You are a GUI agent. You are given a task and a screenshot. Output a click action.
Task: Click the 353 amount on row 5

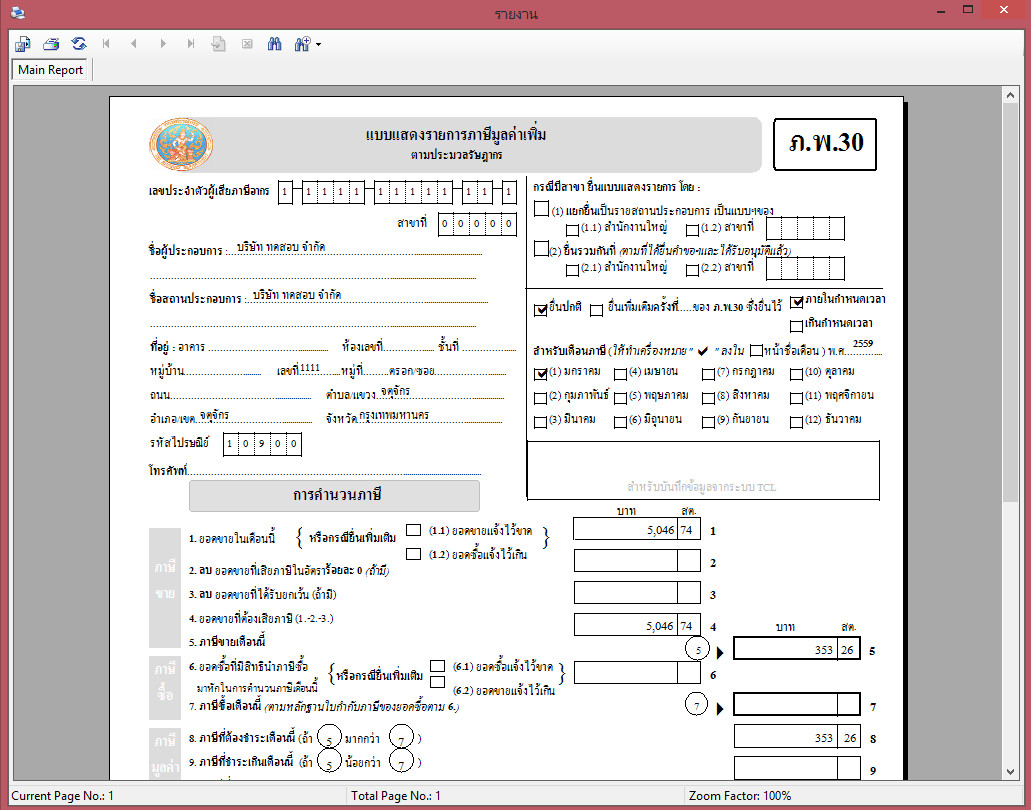[x=824, y=650]
